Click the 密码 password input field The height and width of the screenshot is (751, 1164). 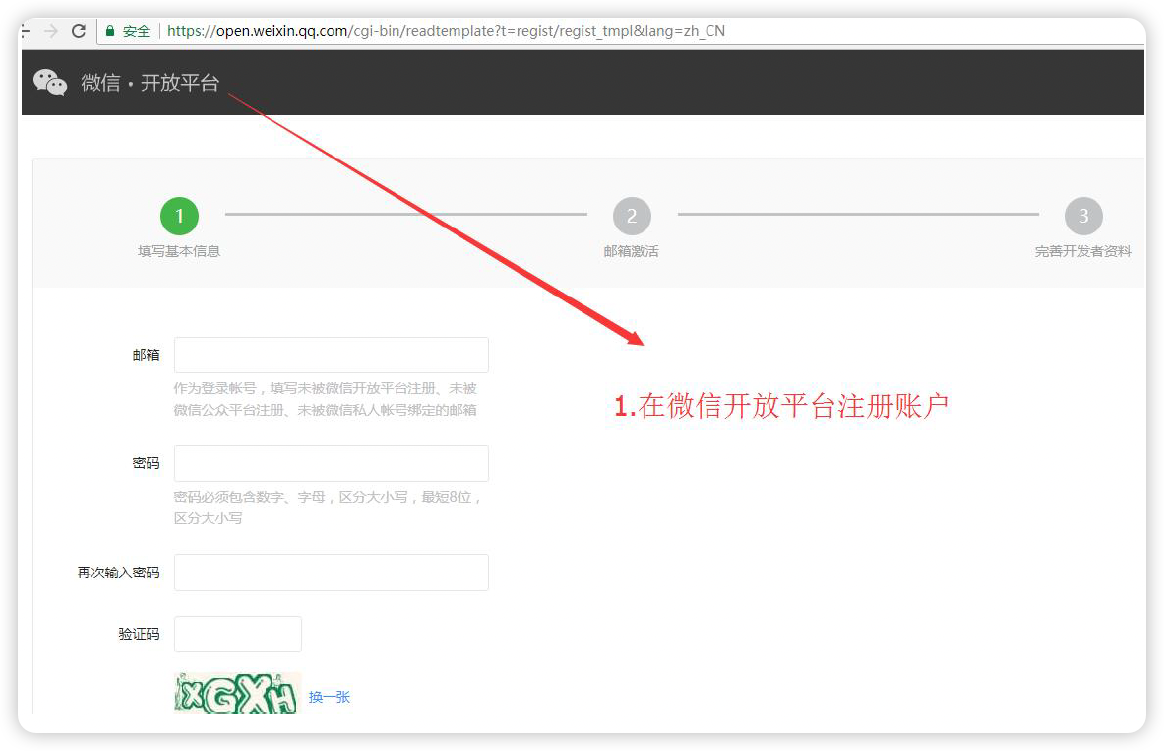point(331,464)
